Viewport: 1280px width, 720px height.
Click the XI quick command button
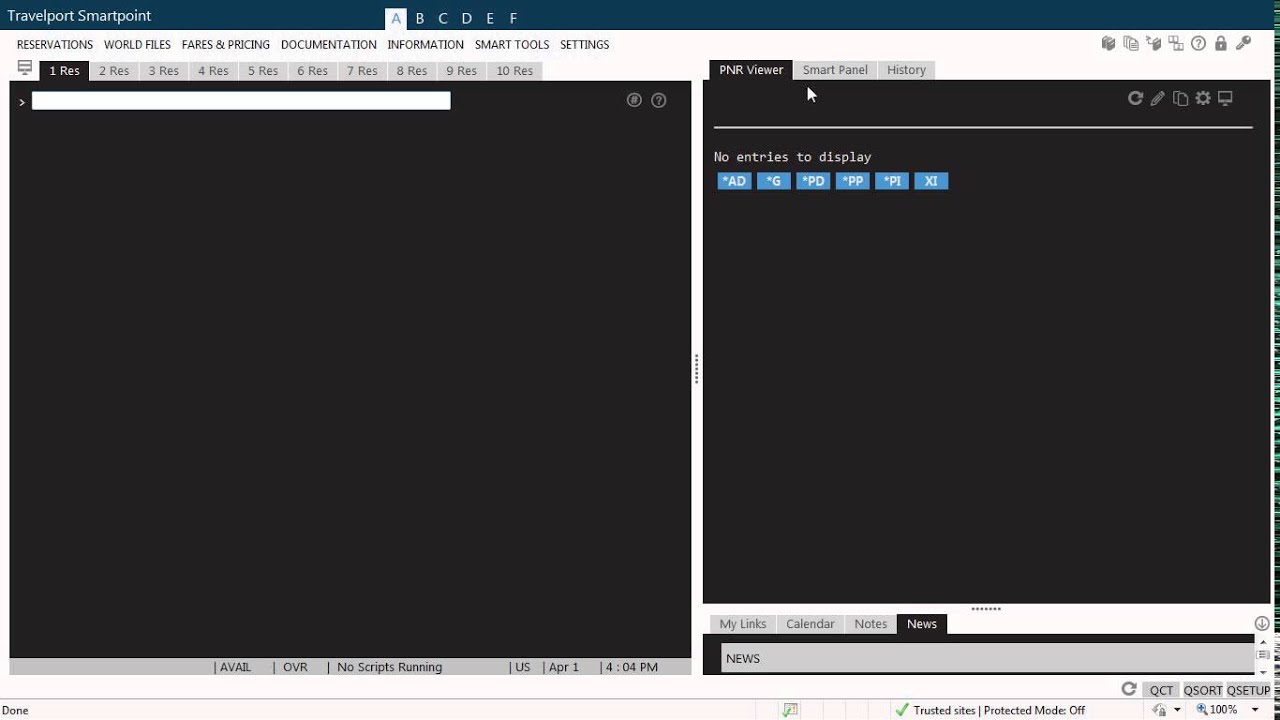point(931,181)
